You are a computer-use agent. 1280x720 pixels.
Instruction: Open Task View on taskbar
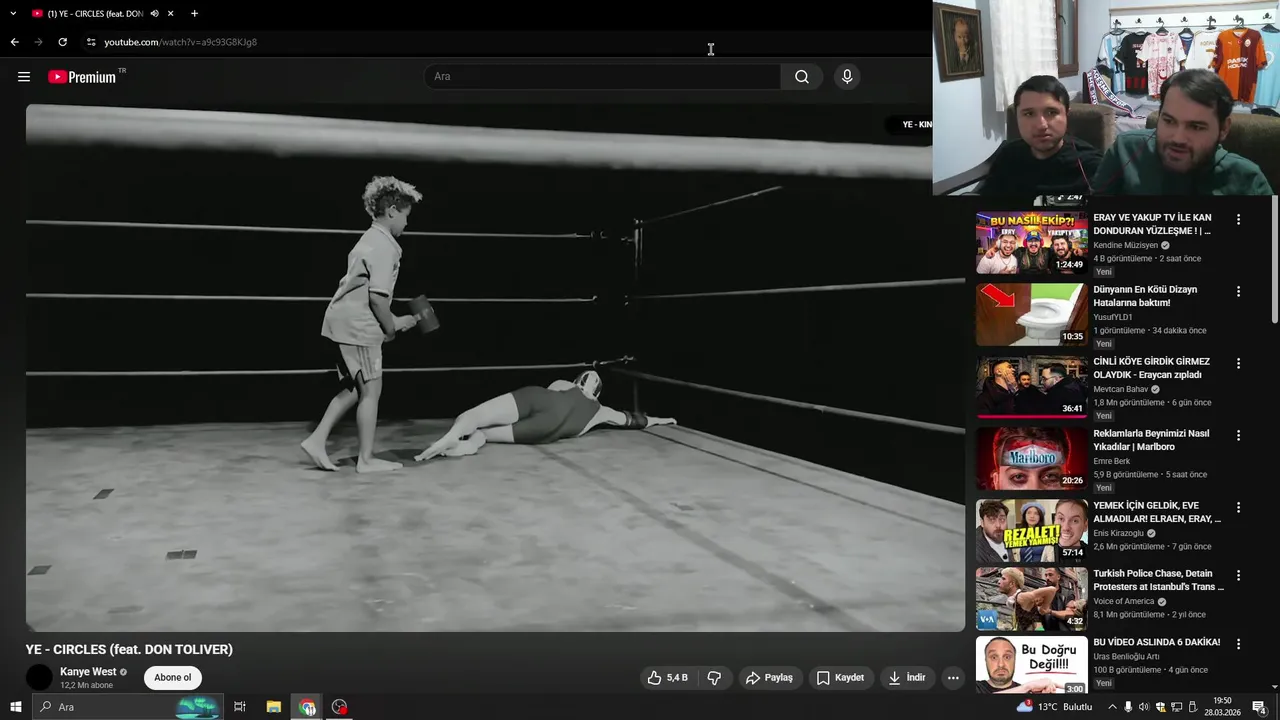click(240, 707)
